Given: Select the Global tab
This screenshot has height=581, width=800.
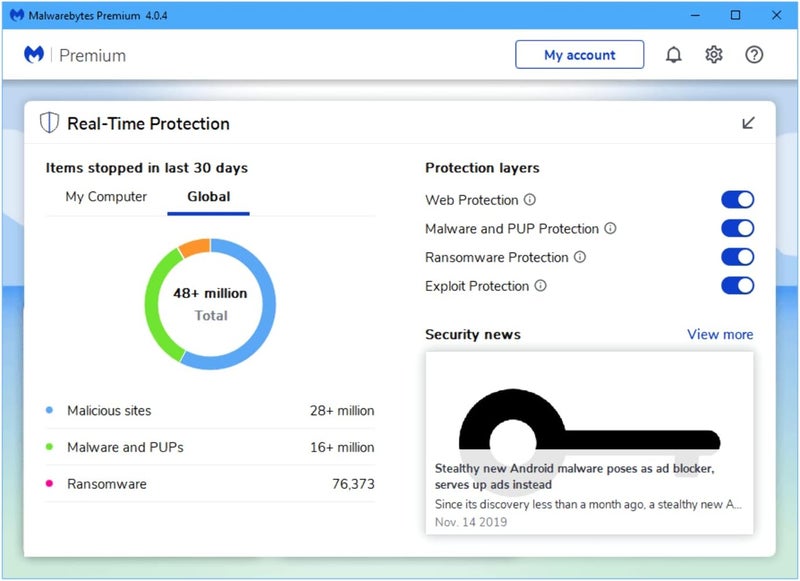Looking at the screenshot, I should [209, 197].
